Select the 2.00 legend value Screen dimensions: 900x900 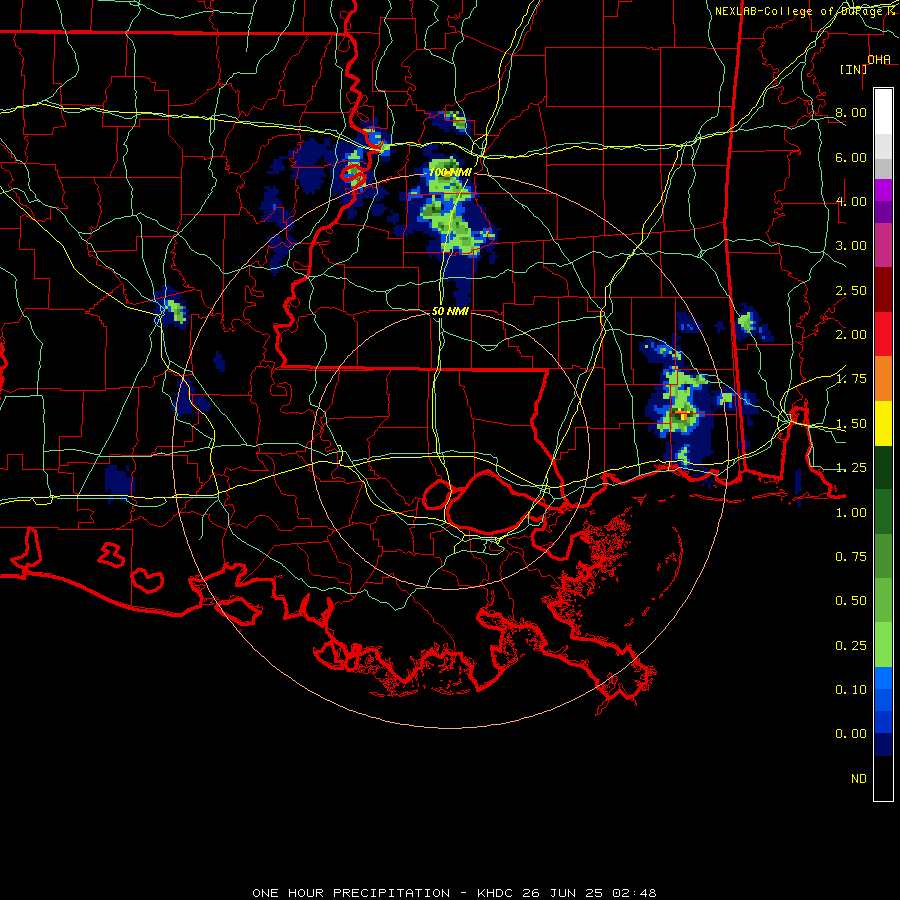[x=851, y=335]
